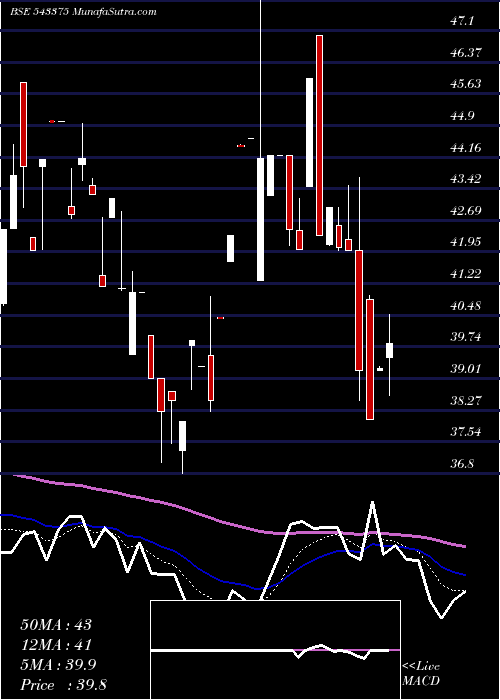
Task: Click the 44.16 price axis label
Action: pyautogui.click(x=466, y=148)
